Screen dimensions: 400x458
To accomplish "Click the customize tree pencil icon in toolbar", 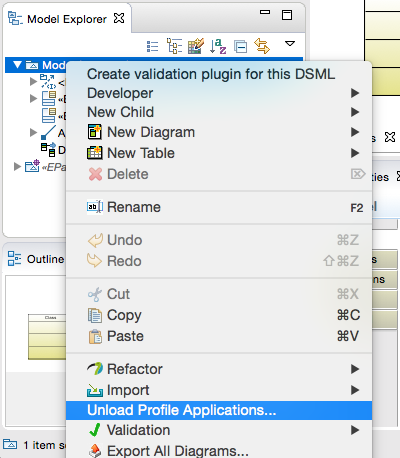I will coord(196,46).
